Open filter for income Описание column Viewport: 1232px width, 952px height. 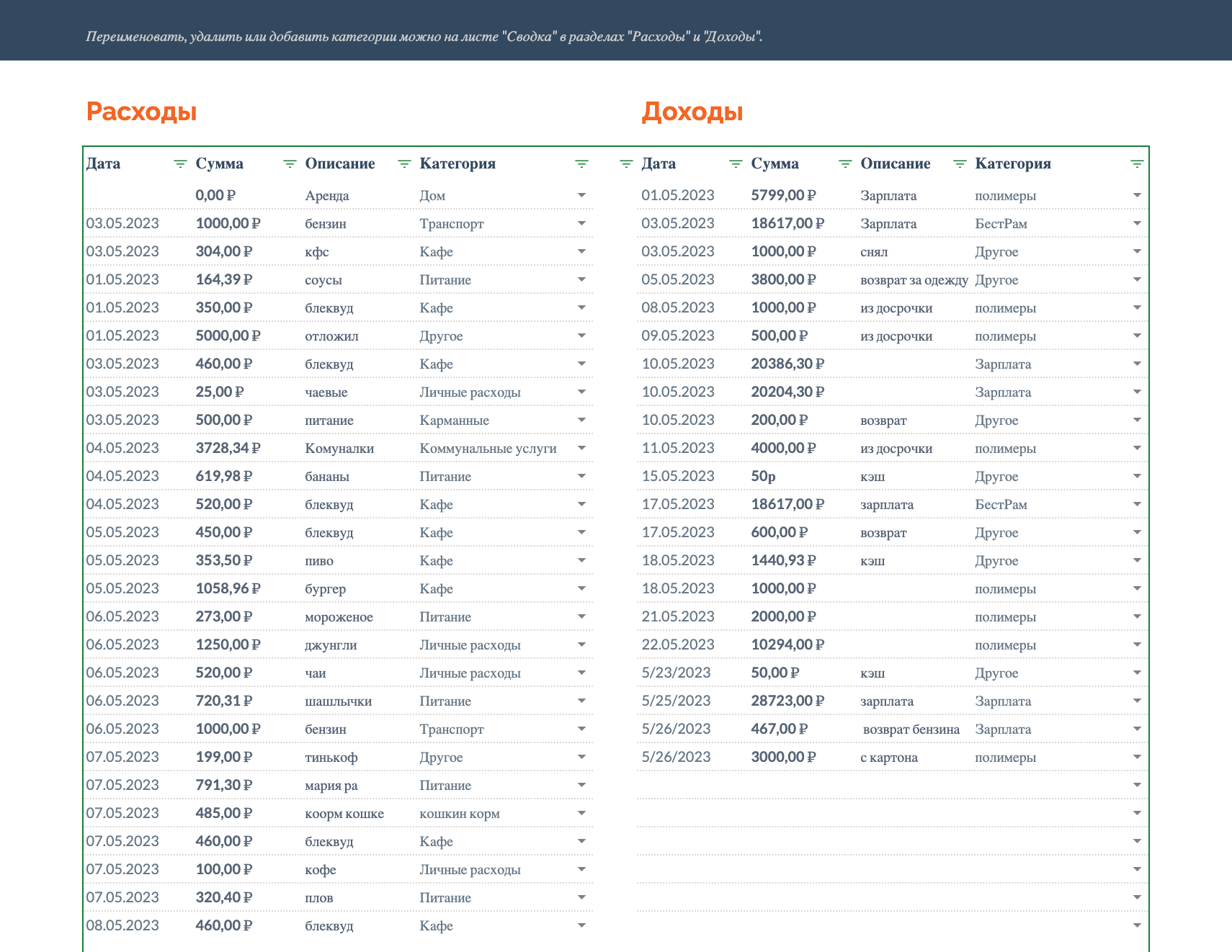coord(960,164)
